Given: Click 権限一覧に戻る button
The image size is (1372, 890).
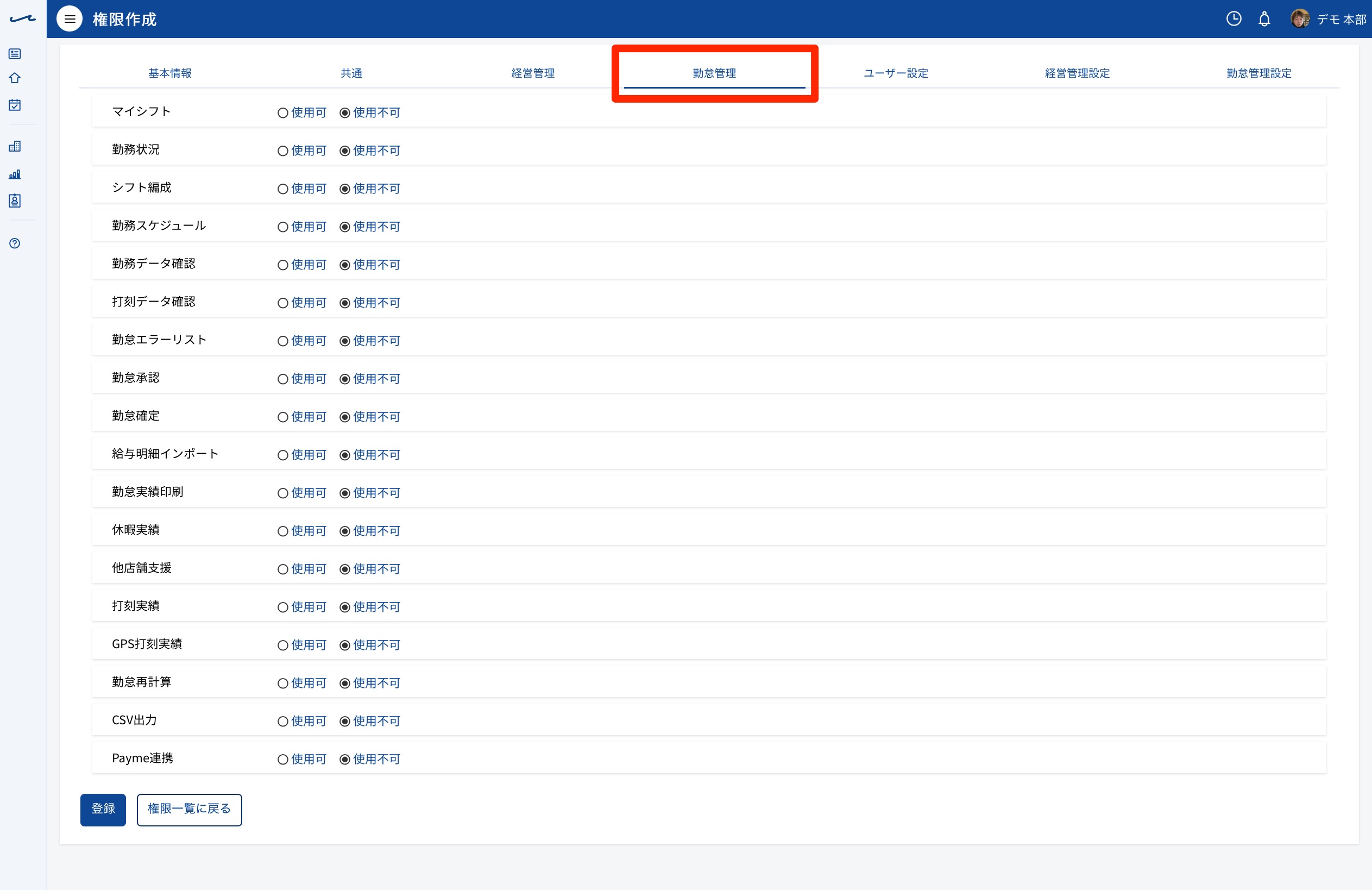Looking at the screenshot, I should (x=189, y=809).
